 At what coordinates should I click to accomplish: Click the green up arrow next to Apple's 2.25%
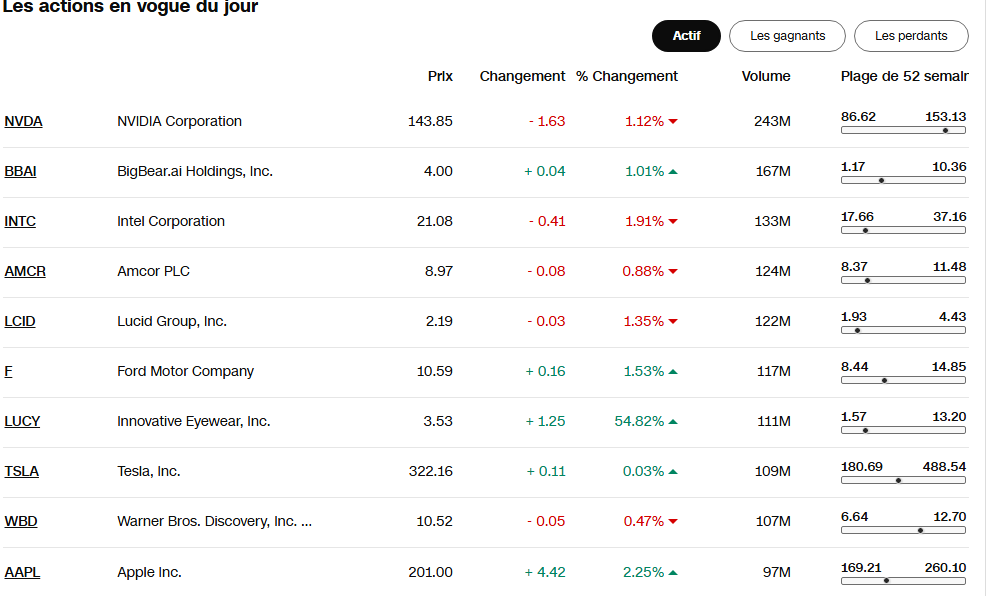tap(673, 573)
